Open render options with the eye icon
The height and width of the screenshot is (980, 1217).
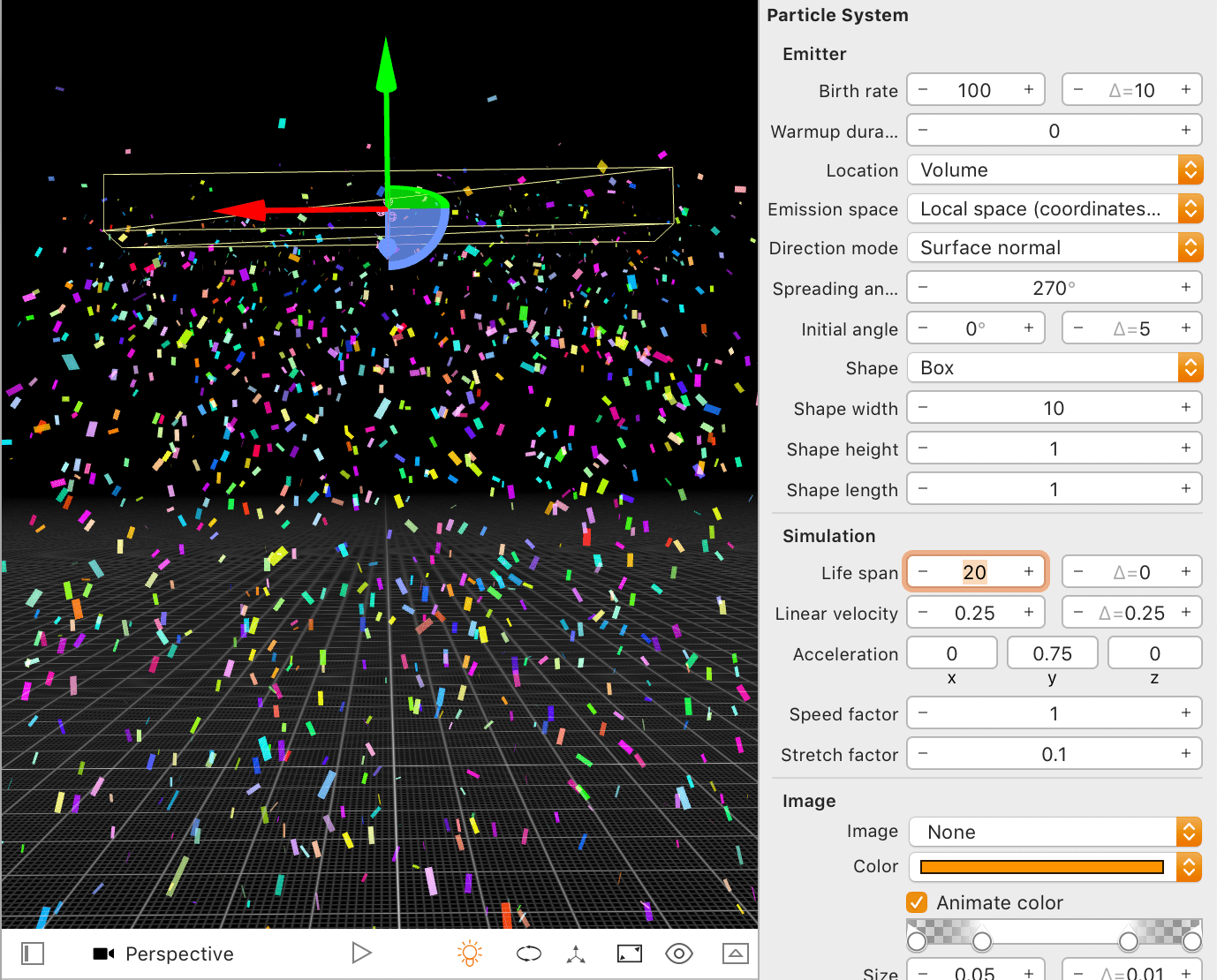click(678, 954)
